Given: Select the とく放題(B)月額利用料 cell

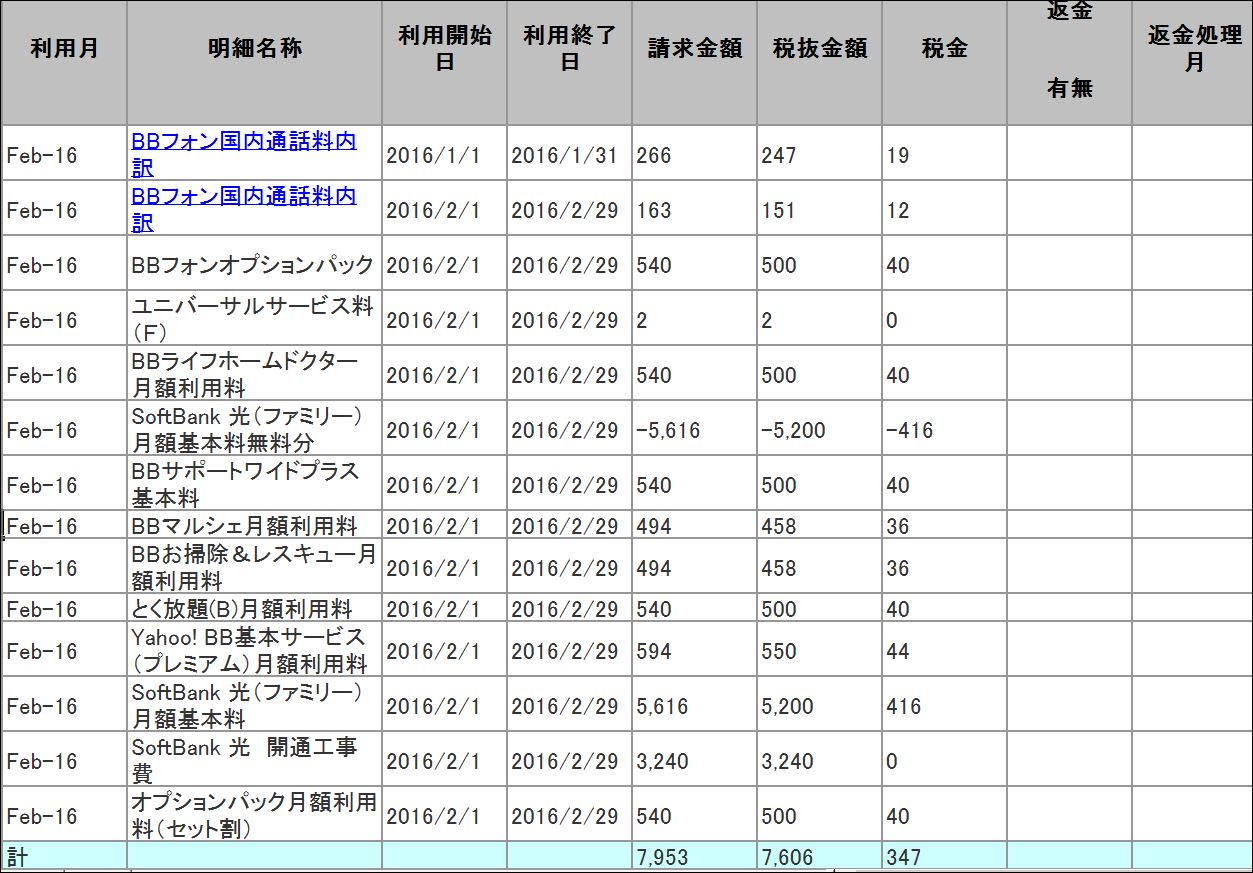Looking at the screenshot, I should coord(254,609).
